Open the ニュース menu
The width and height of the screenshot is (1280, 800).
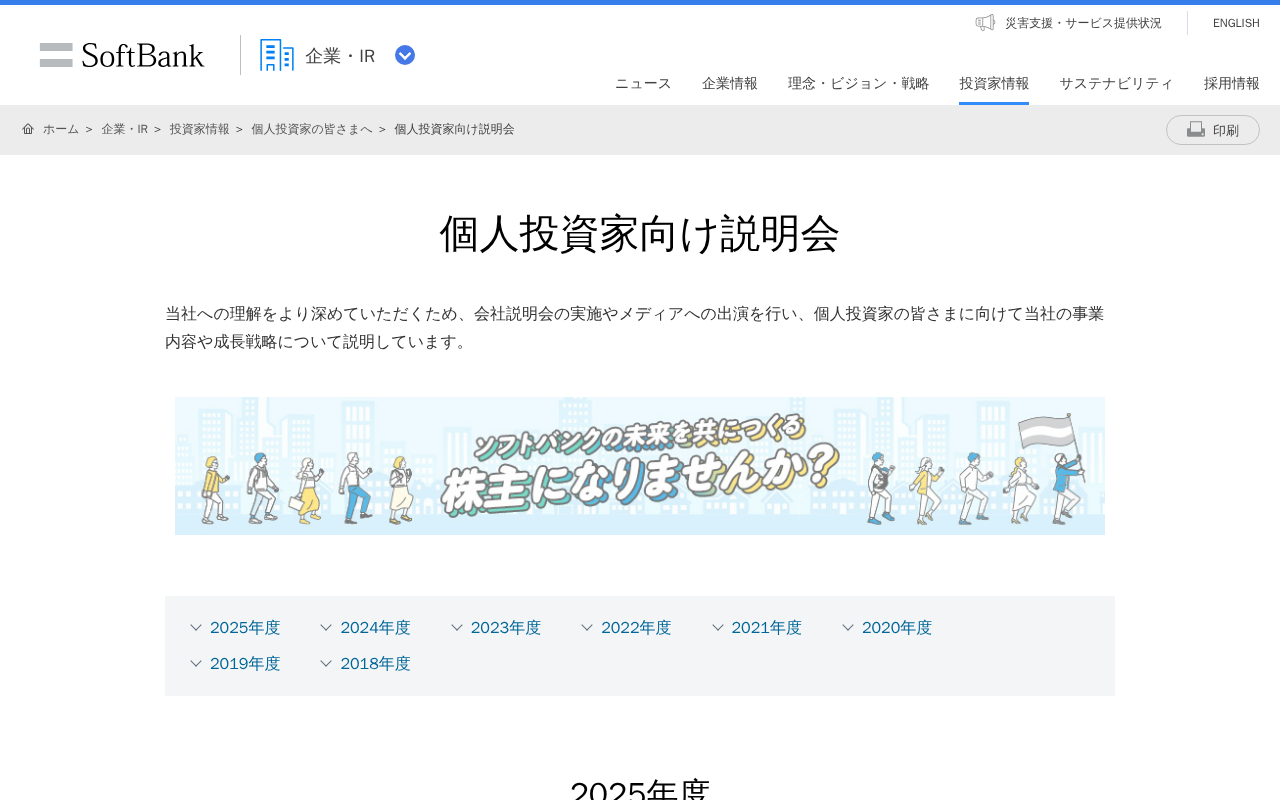tap(643, 83)
